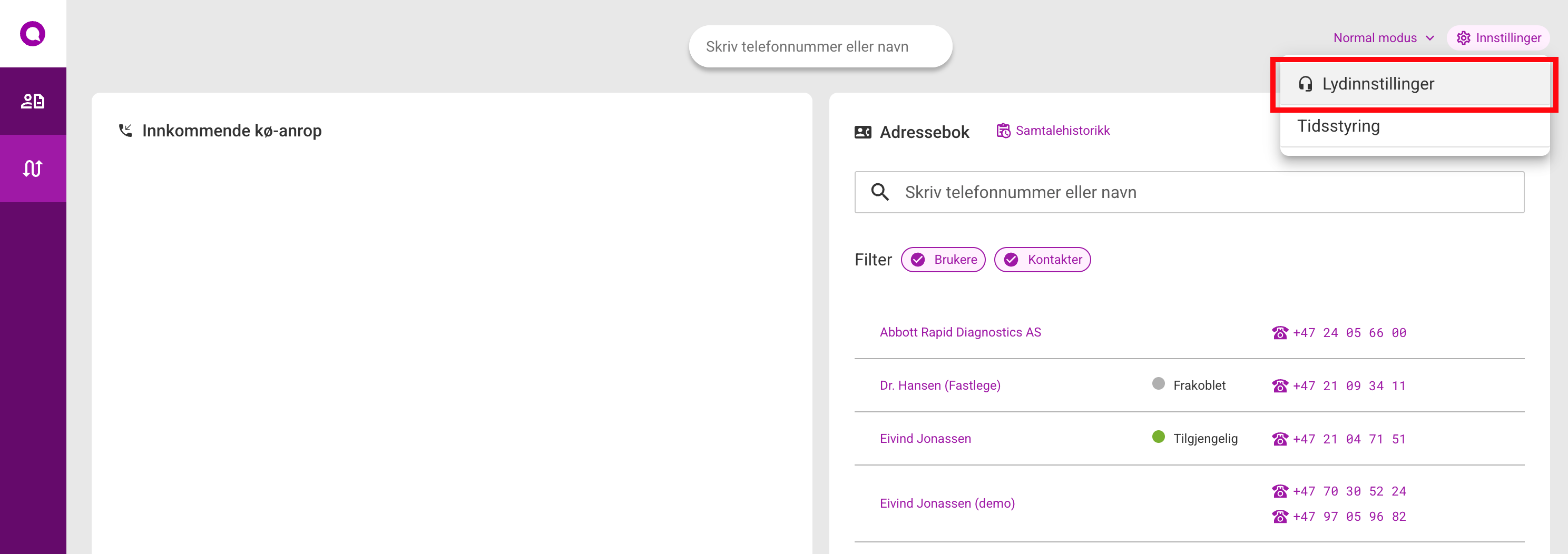Click the headset icon beside Lydinnstillinger

click(x=1305, y=84)
